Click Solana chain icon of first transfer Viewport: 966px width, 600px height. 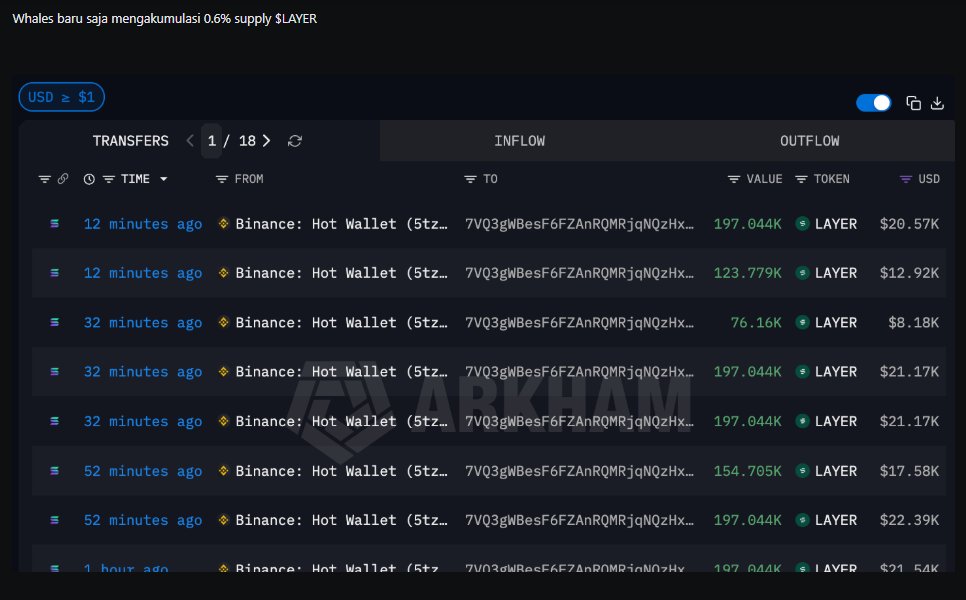[54, 224]
